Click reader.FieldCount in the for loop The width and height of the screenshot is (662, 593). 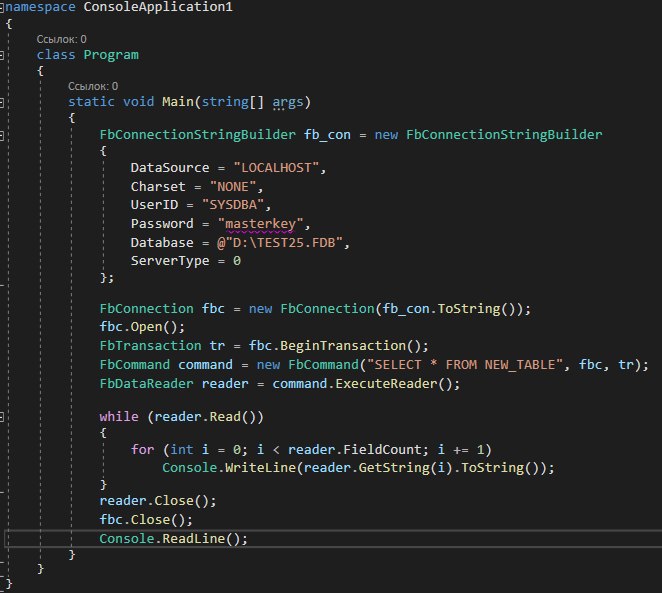coord(355,449)
